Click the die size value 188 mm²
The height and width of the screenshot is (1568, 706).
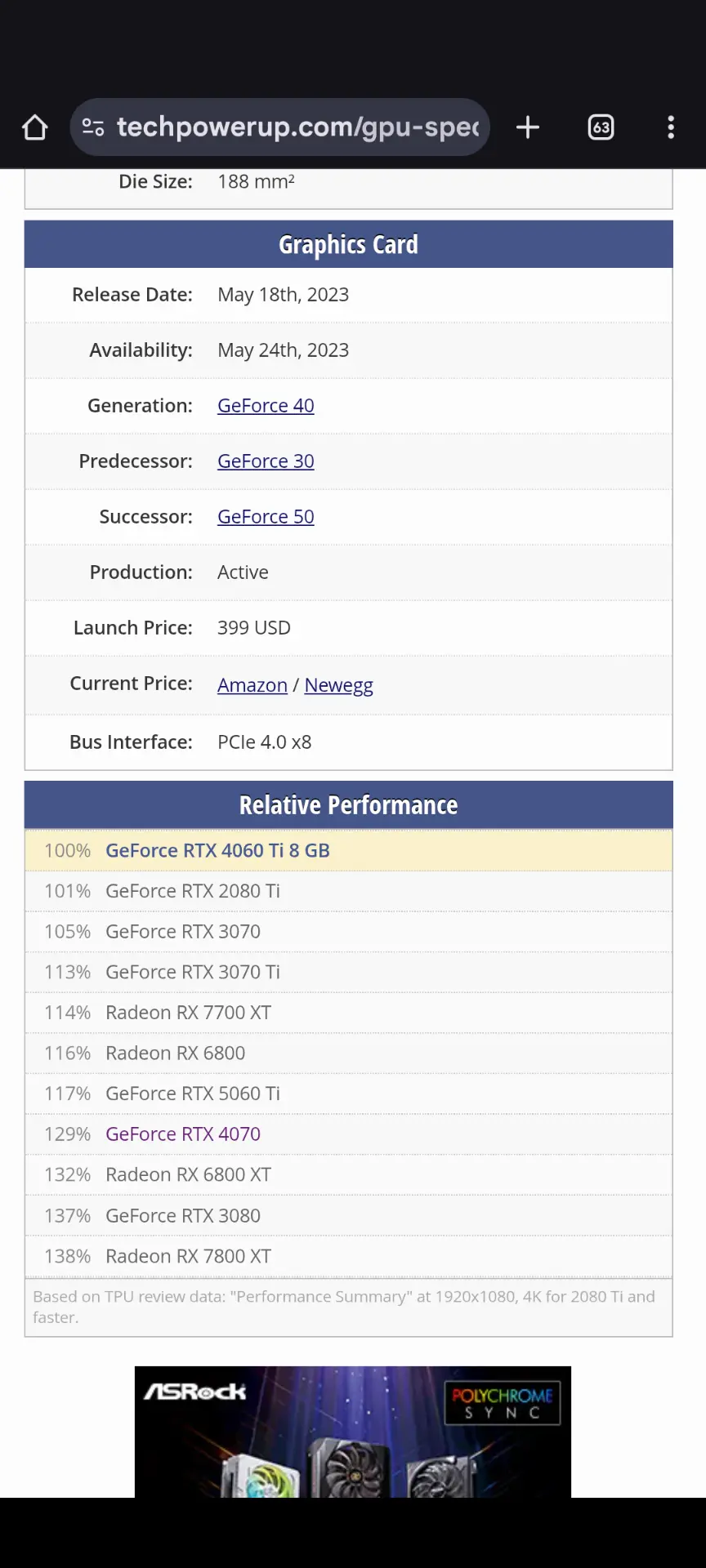[256, 181]
